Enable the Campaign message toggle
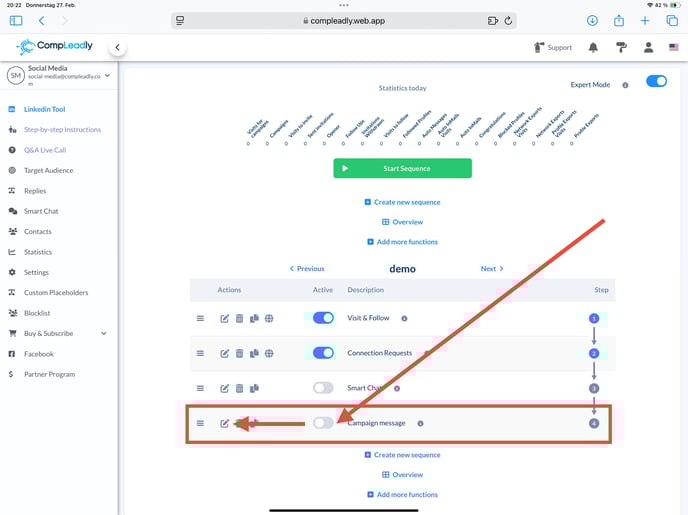Viewport: 688px width, 515px height. pyautogui.click(x=323, y=423)
